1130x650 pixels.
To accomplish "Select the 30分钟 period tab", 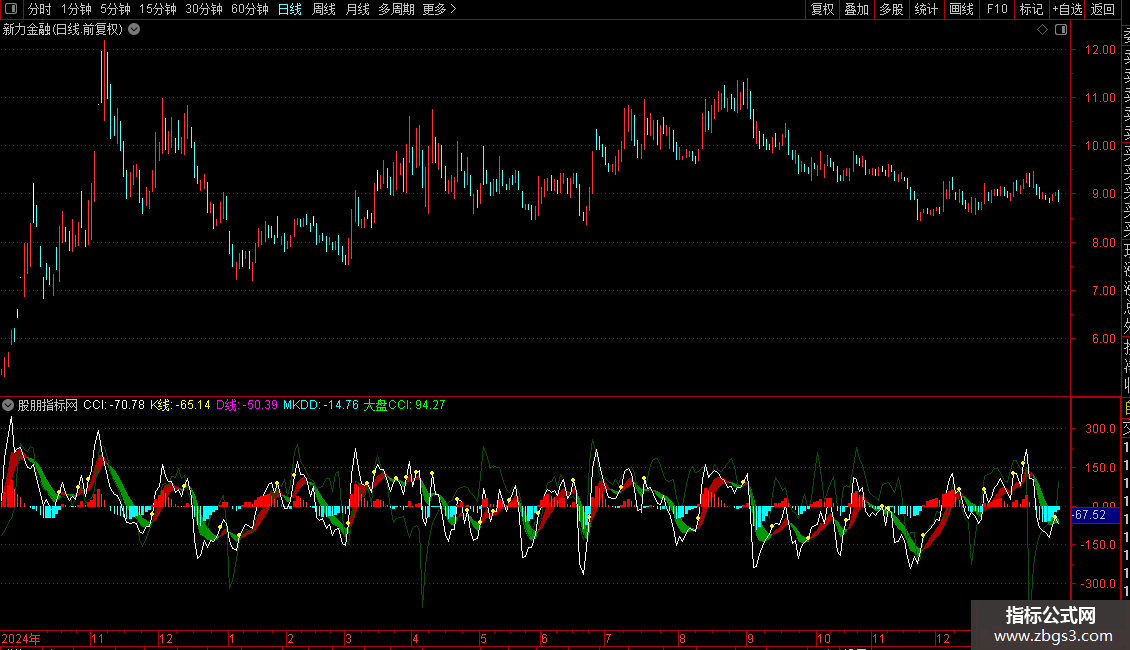I will (204, 9).
